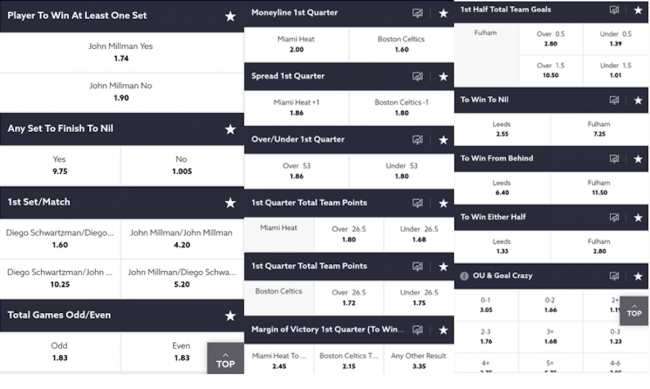This screenshot has height=389, width=650.
Task: Open stats icon for To Win Either Half
Action: [x=614, y=217]
